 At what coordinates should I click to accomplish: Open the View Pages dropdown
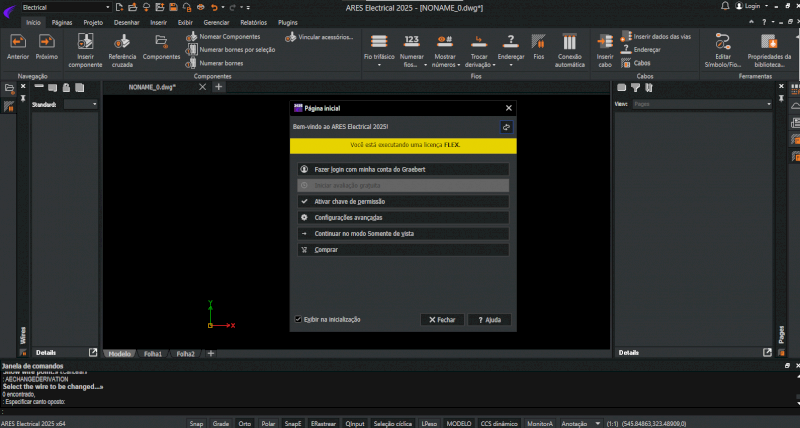(702, 104)
